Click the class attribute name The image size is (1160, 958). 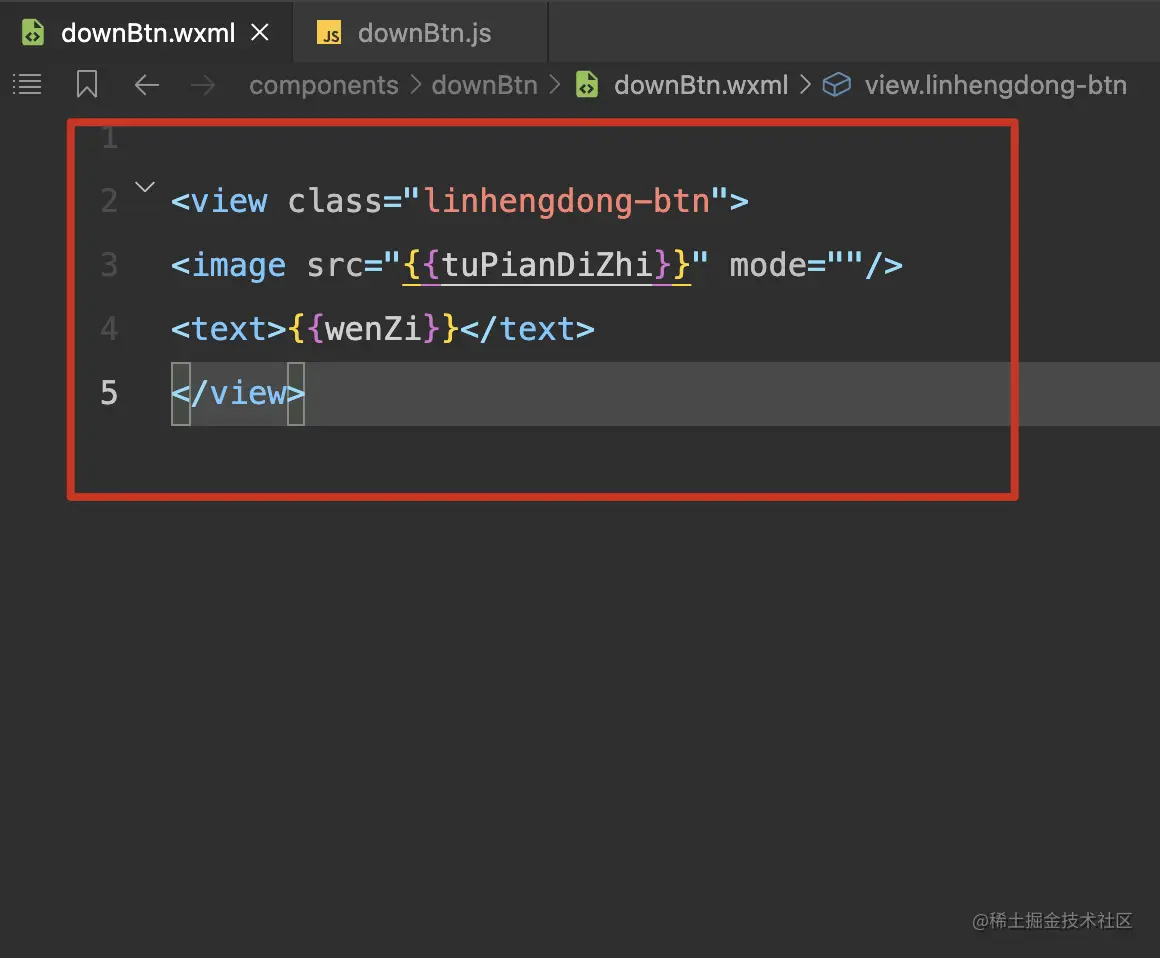tap(334, 201)
